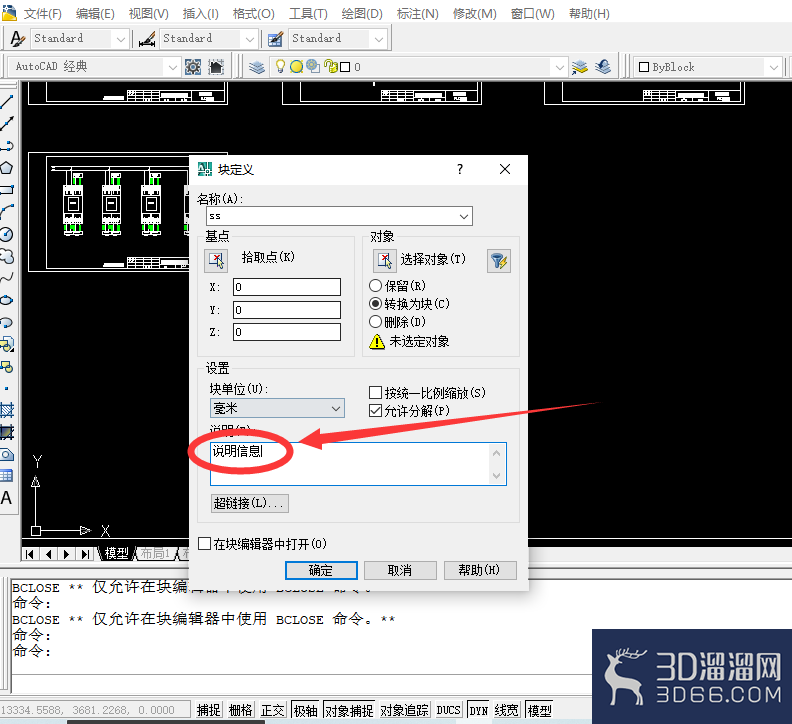This screenshot has height=724, width=792.
Task: Click the My Workspace icon
Action: click(216, 67)
